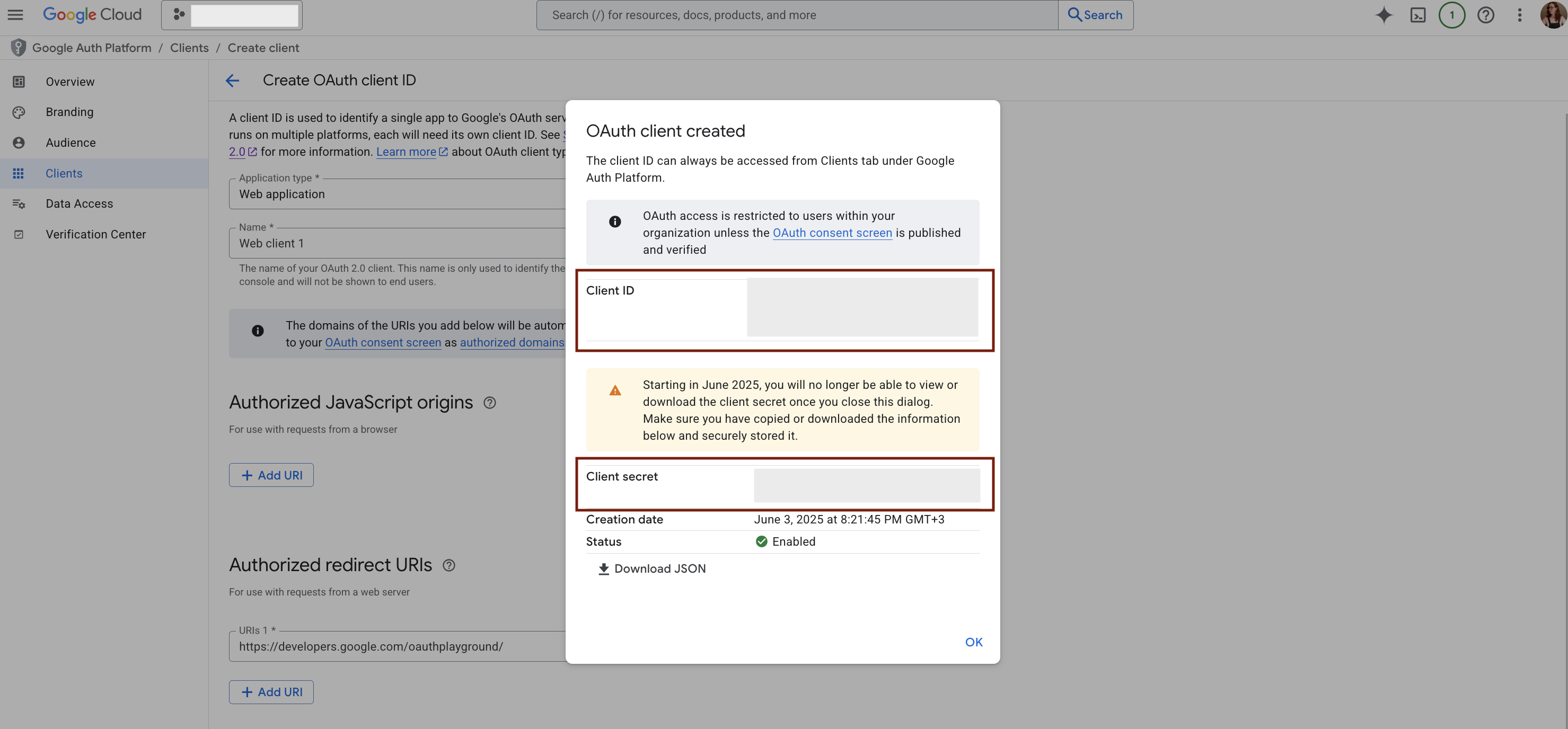Open the notifications bell showing 1

coord(1452,15)
